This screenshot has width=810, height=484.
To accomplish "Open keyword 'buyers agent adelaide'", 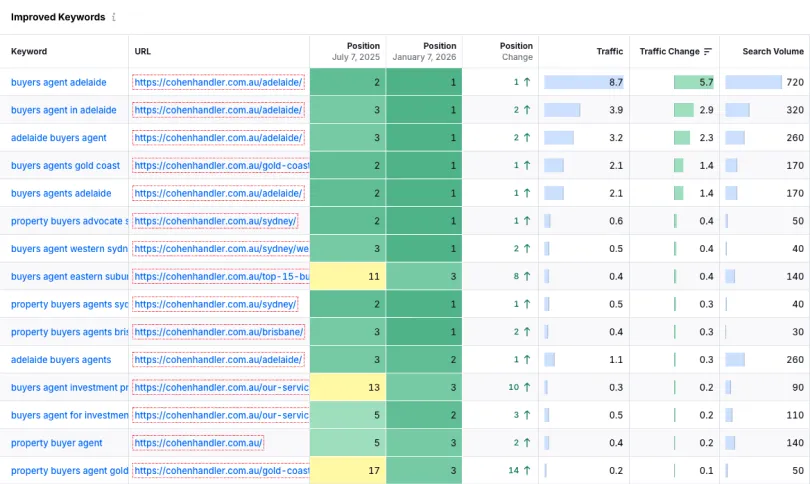I will click(x=58, y=82).
